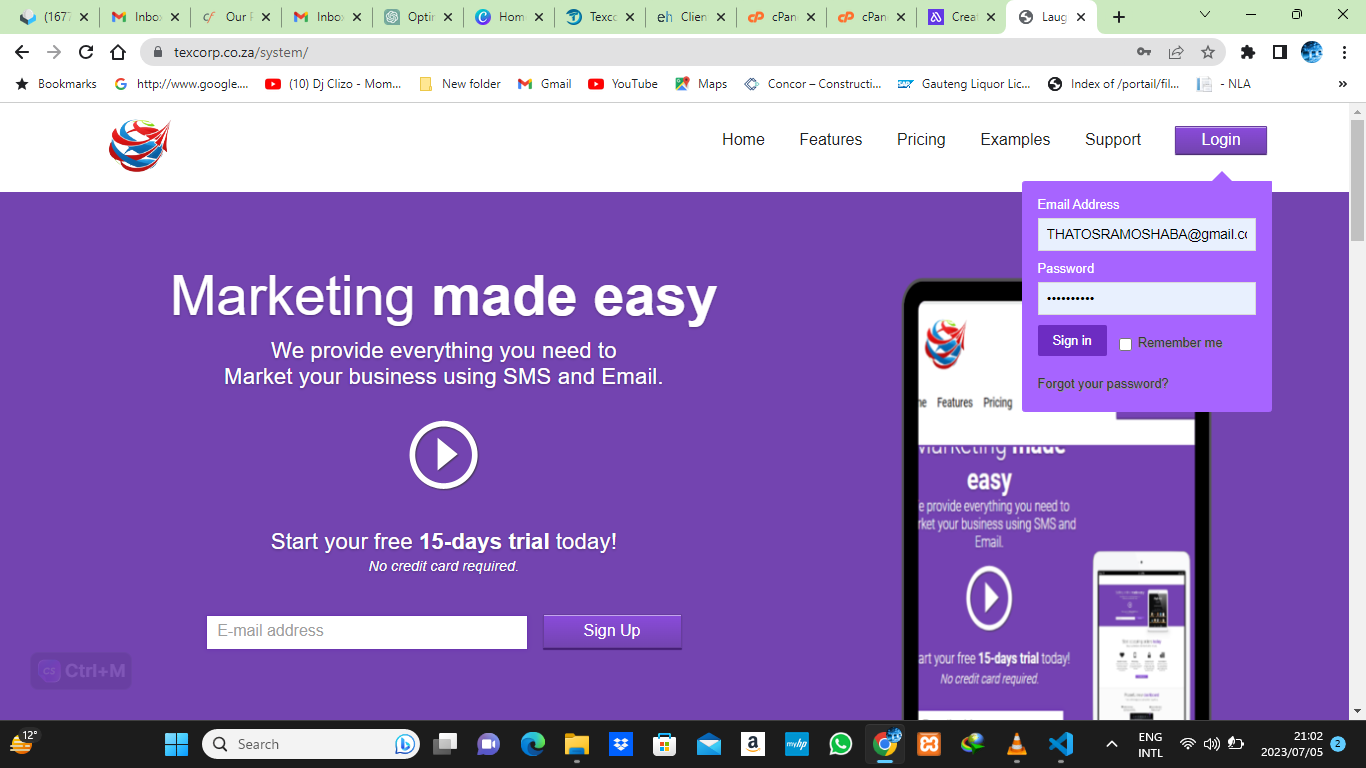Open WhatsApp from the taskbar

pyautogui.click(x=841, y=744)
